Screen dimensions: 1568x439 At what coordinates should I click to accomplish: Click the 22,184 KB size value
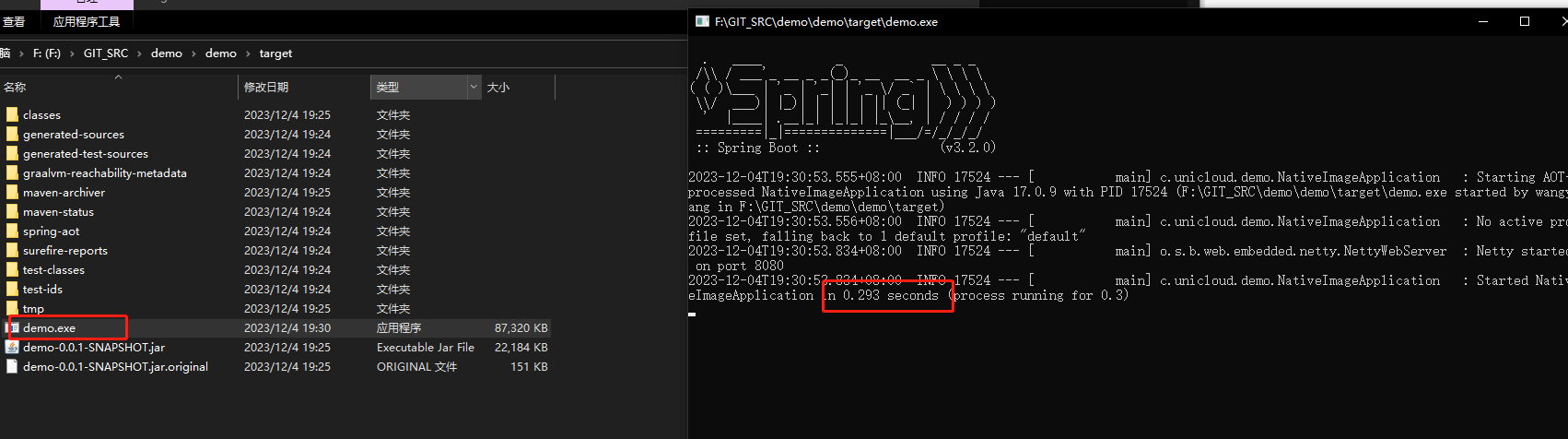click(521, 348)
